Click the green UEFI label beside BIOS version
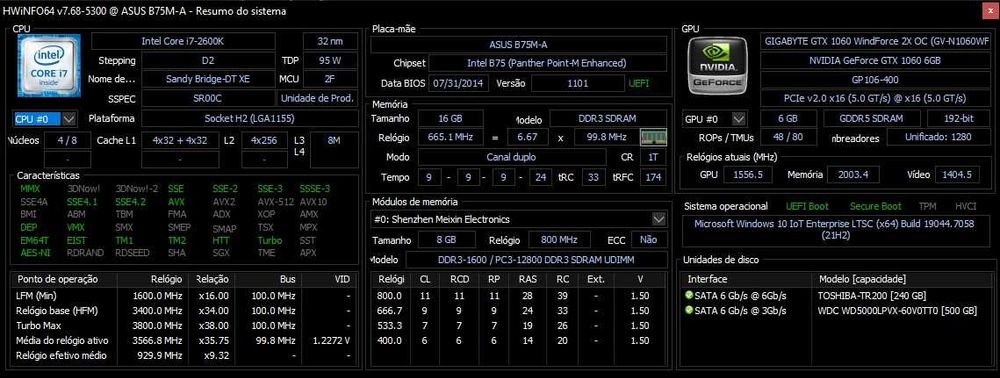The height and width of the screenshot is (378, 1000). click(639, 84)
